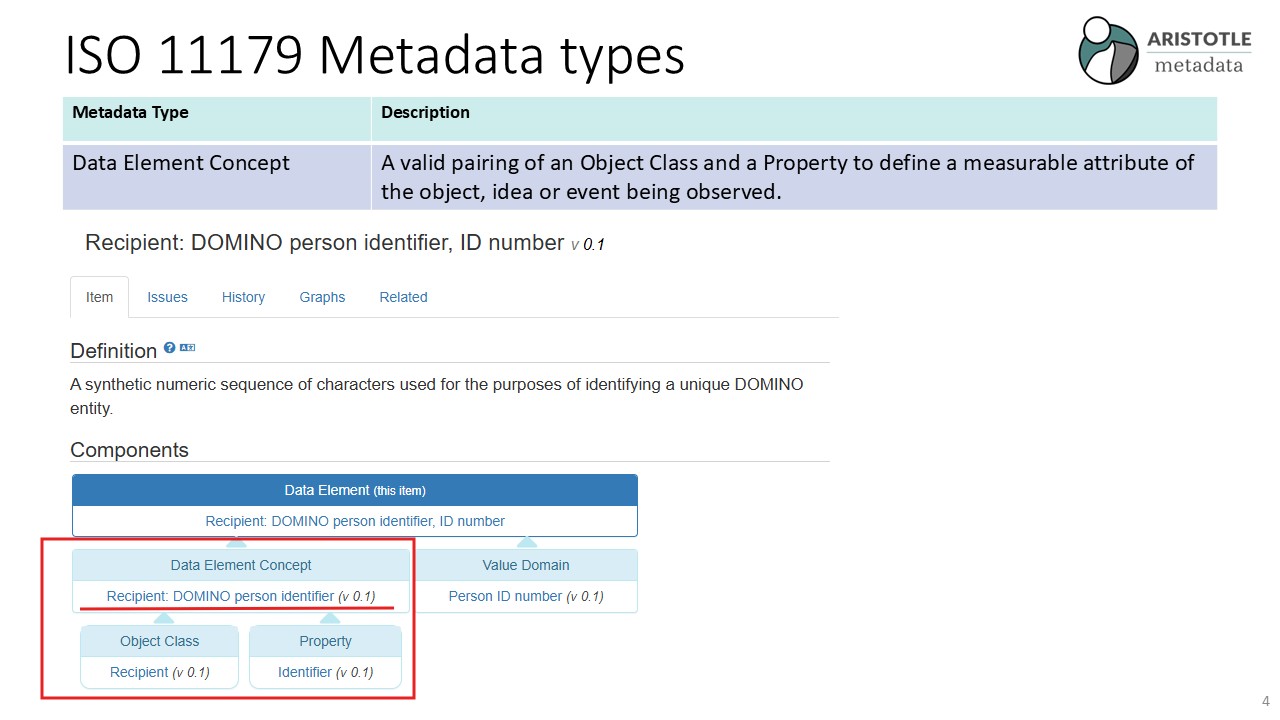
Task: Click the Data Element (this item) header
Action: point(355,490)
